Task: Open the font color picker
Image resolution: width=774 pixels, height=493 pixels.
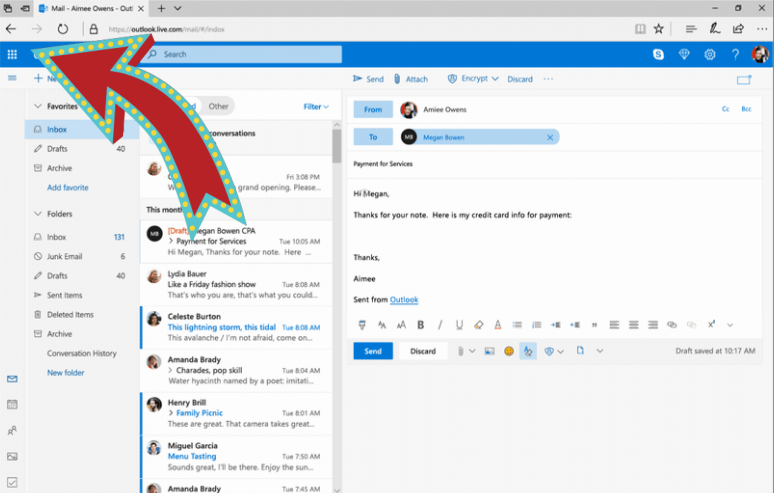Action: 498,325
